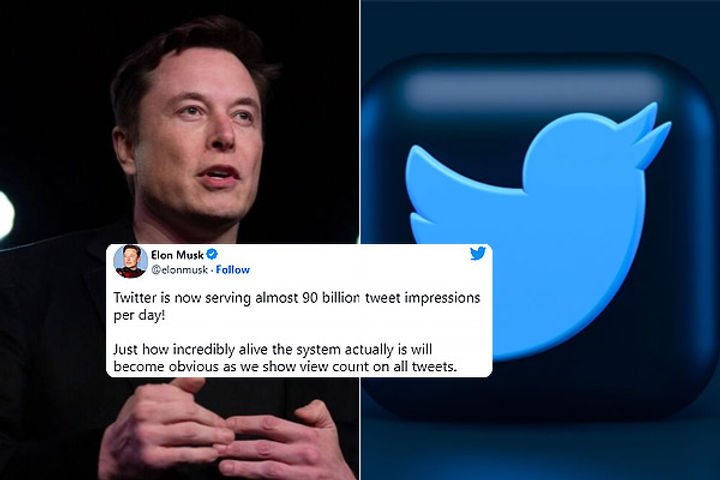The image size is (720, 480).
Task: Open the @elonmusk handle link
Action: coord(180,270)
